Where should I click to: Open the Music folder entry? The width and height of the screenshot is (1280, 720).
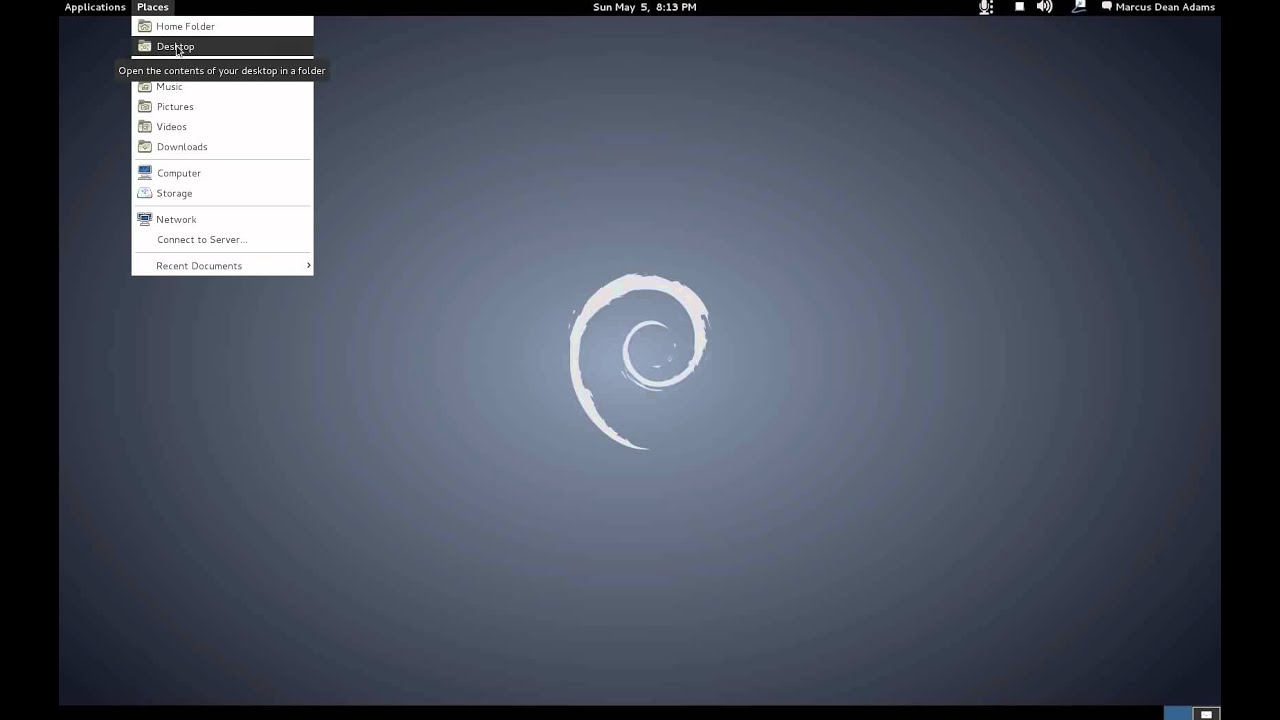click(222, 86)
